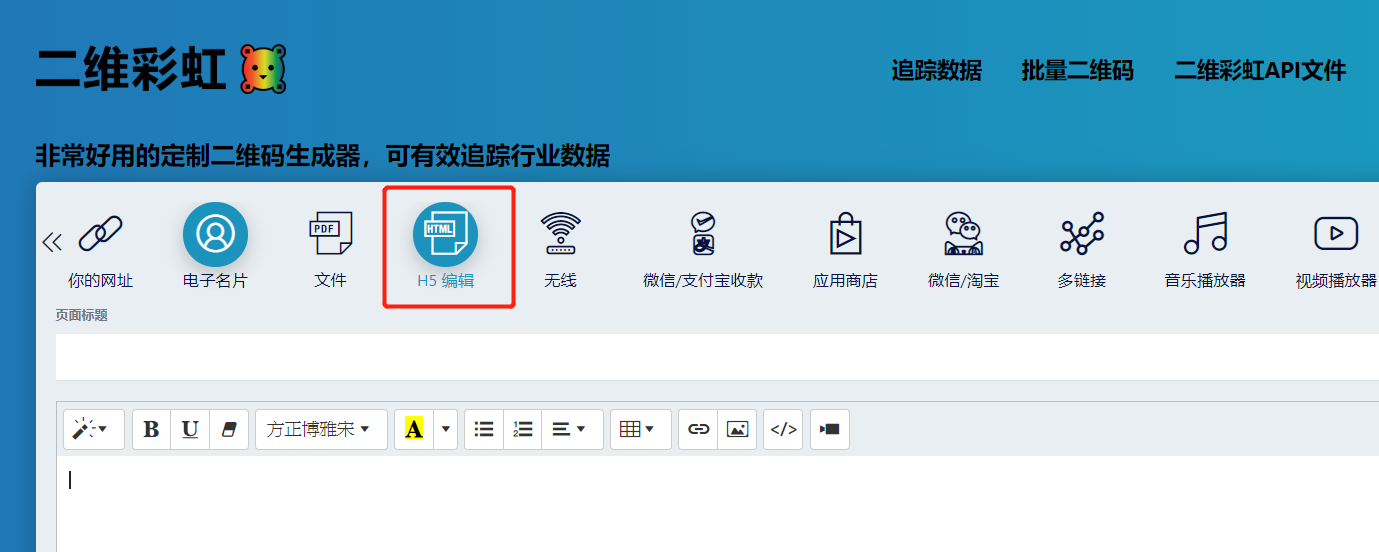
Task: Insert an unordered bullet list
Action: coord(484,429)
